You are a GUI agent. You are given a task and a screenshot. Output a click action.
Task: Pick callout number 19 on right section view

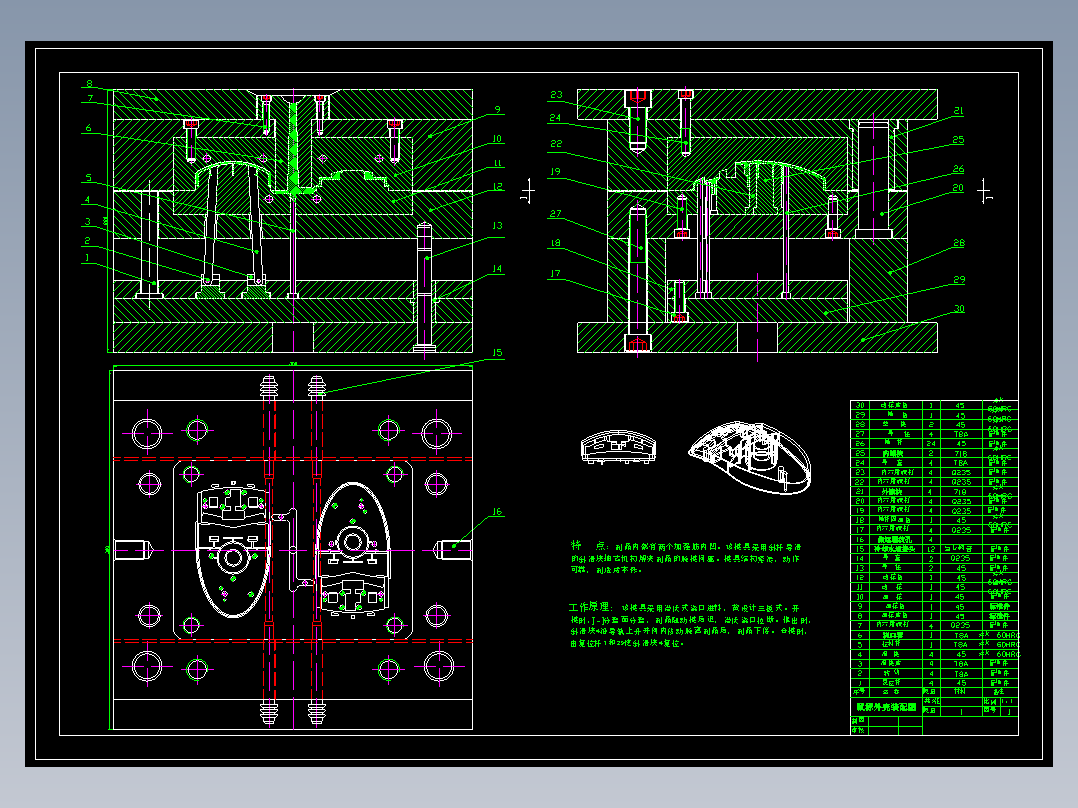[555, 172]
